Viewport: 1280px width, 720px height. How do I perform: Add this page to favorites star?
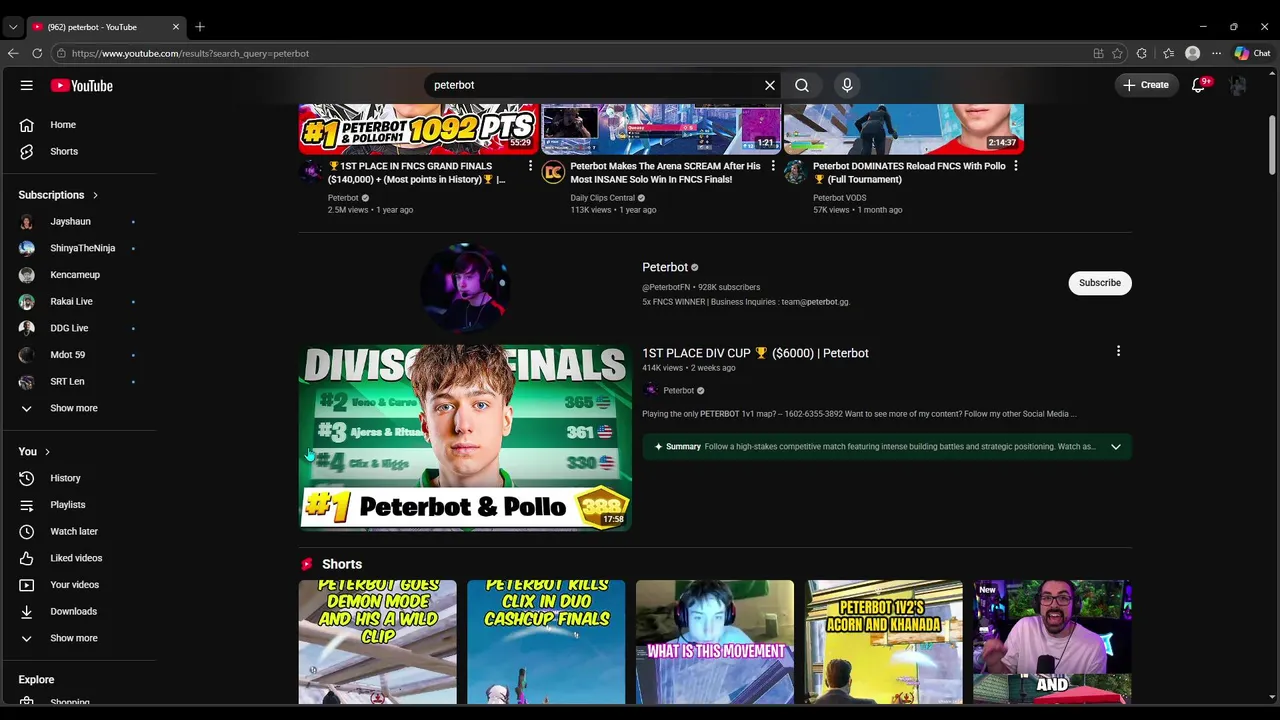(x=1117, y=53)
